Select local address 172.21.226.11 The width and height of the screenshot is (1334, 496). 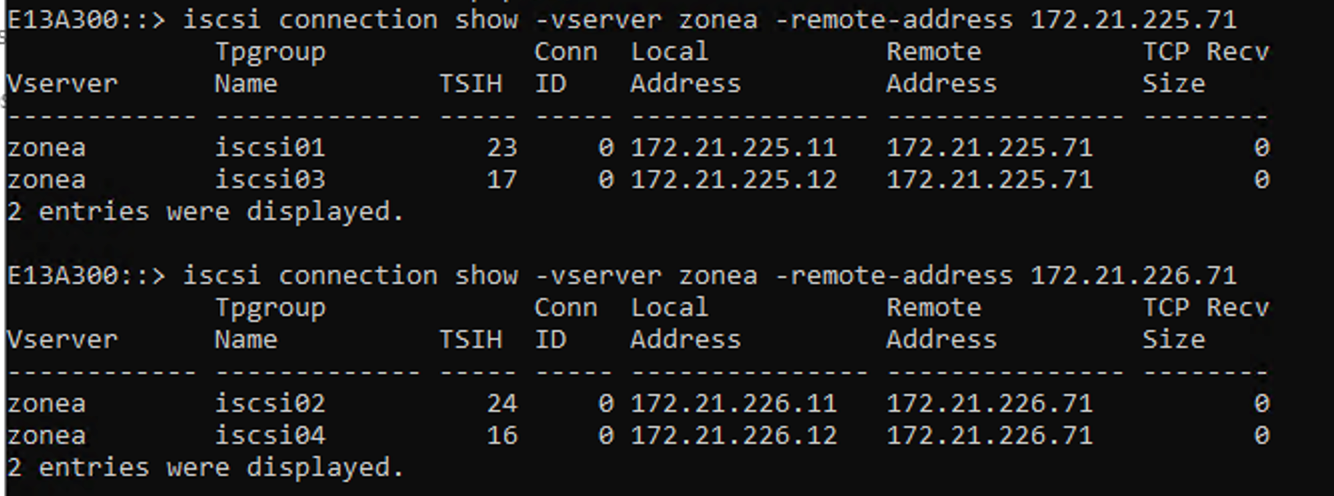(733, 404)
